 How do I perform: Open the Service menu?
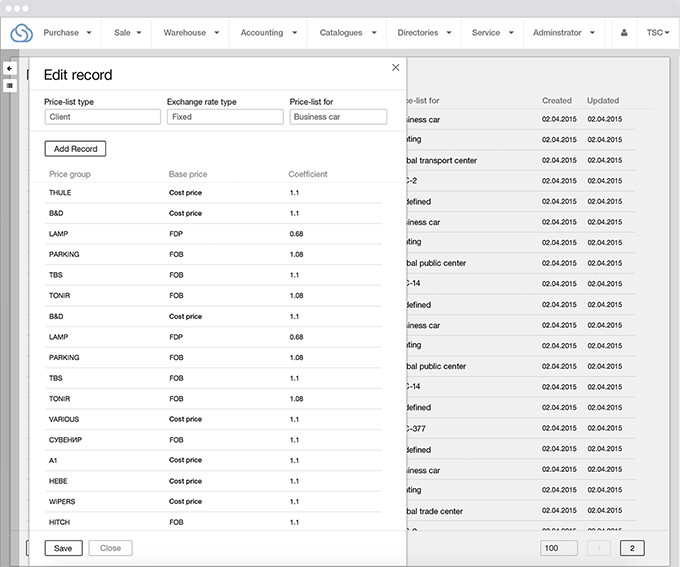pyautogui.click(x=492, y=33)
